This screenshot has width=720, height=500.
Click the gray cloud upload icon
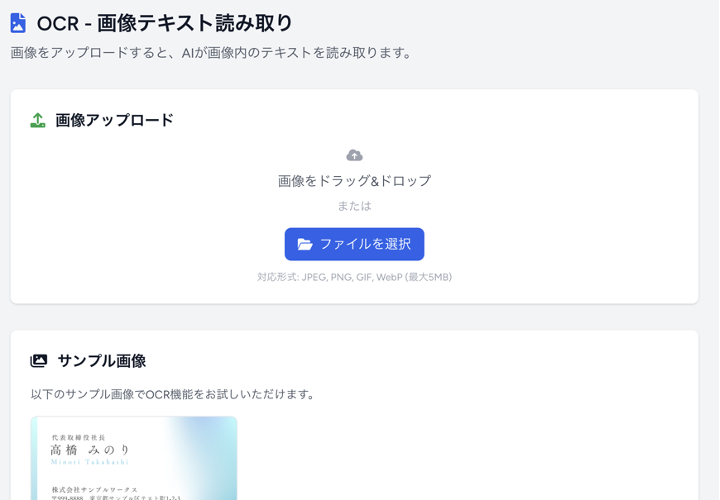click(354, 155)
